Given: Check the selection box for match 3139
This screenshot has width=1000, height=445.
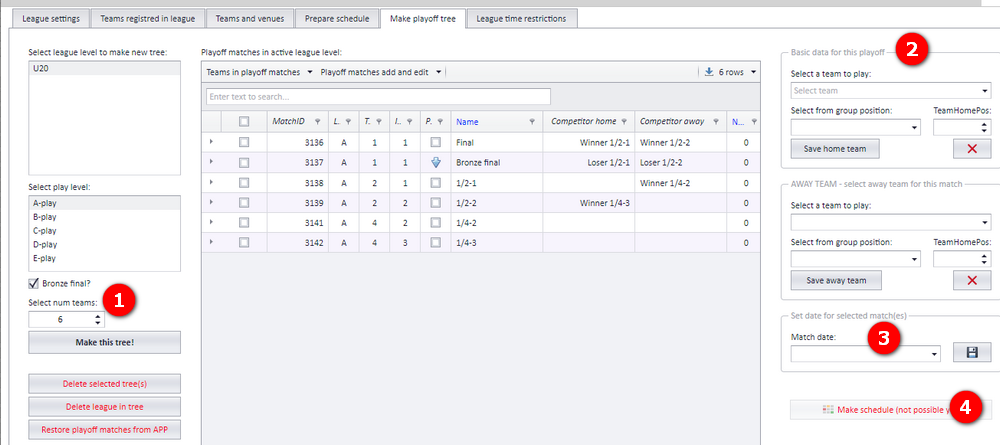Looking at the screenshot, I should pyautogui.click(x=244, y=203).
